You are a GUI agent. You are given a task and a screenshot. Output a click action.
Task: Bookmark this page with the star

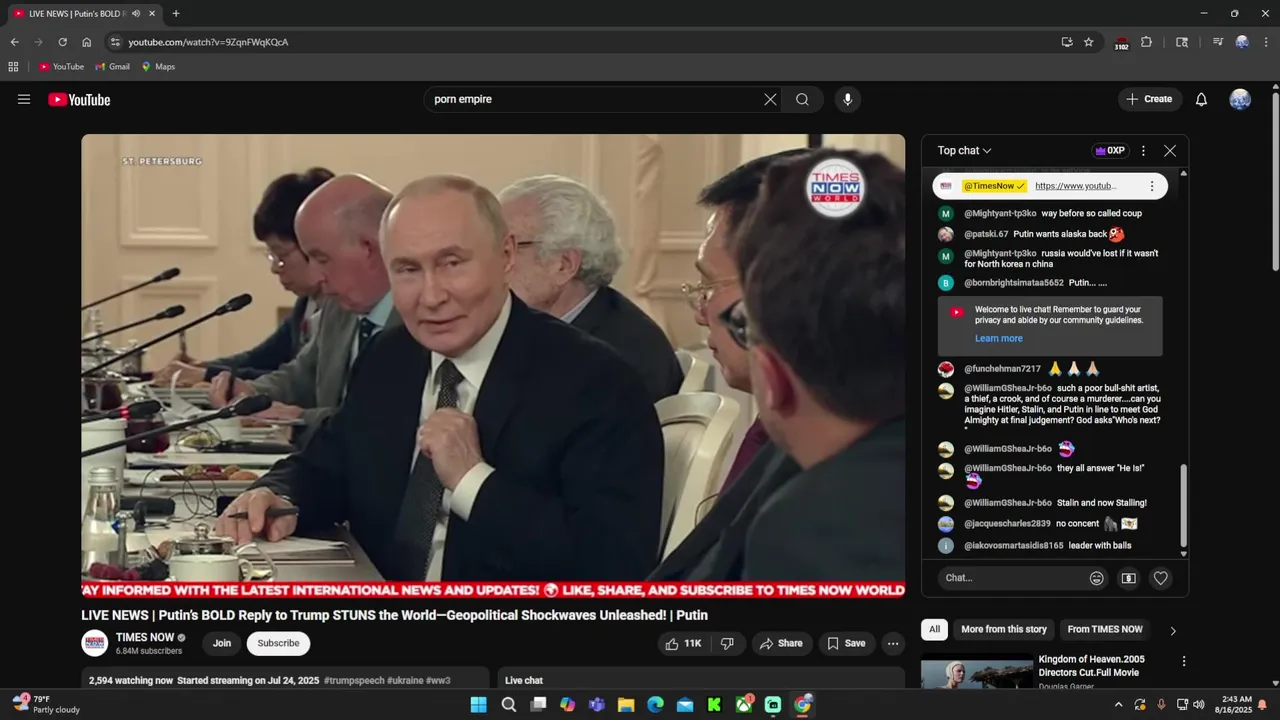[1089, 42]
